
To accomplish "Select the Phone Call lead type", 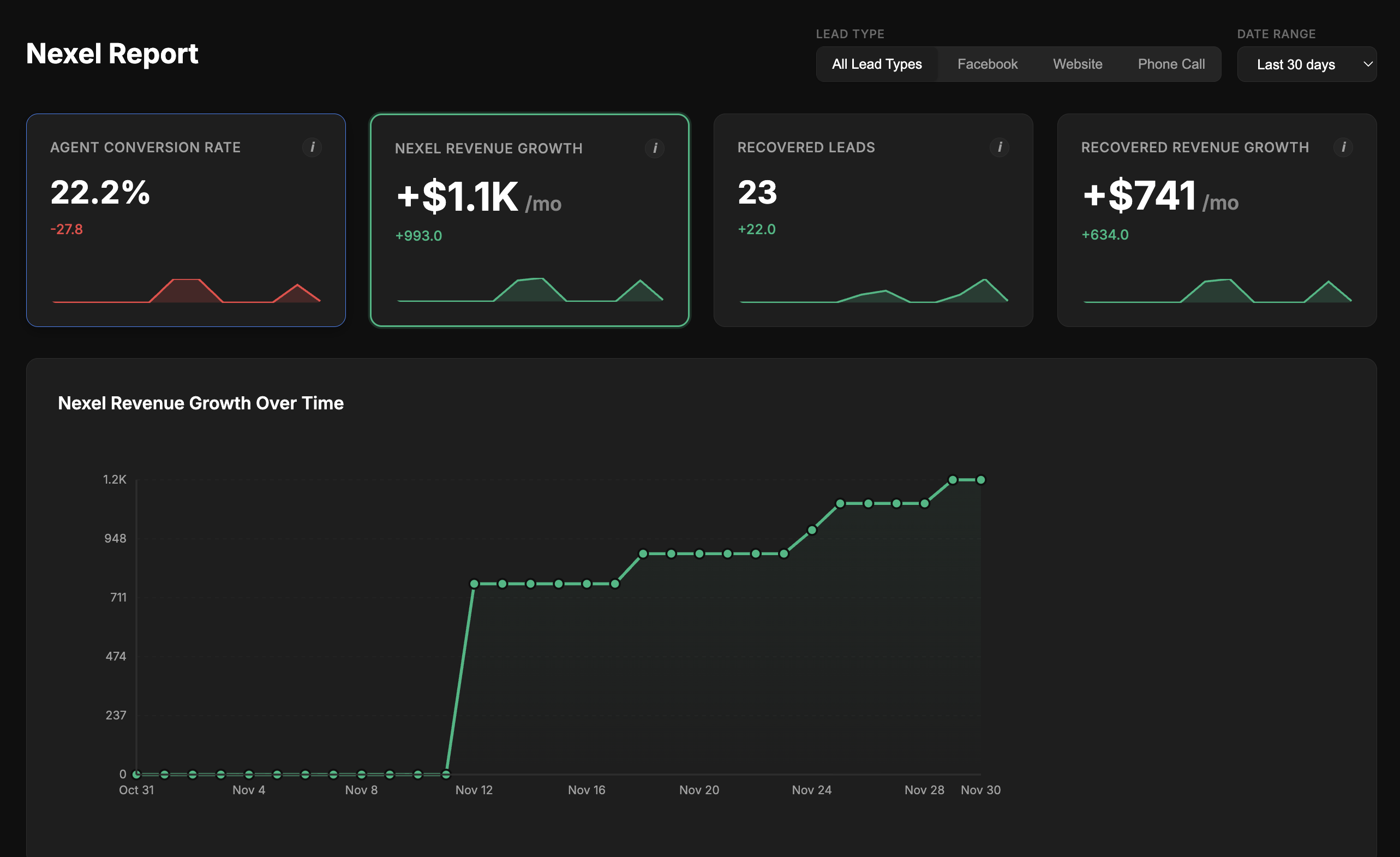I will pos(1171,64).
